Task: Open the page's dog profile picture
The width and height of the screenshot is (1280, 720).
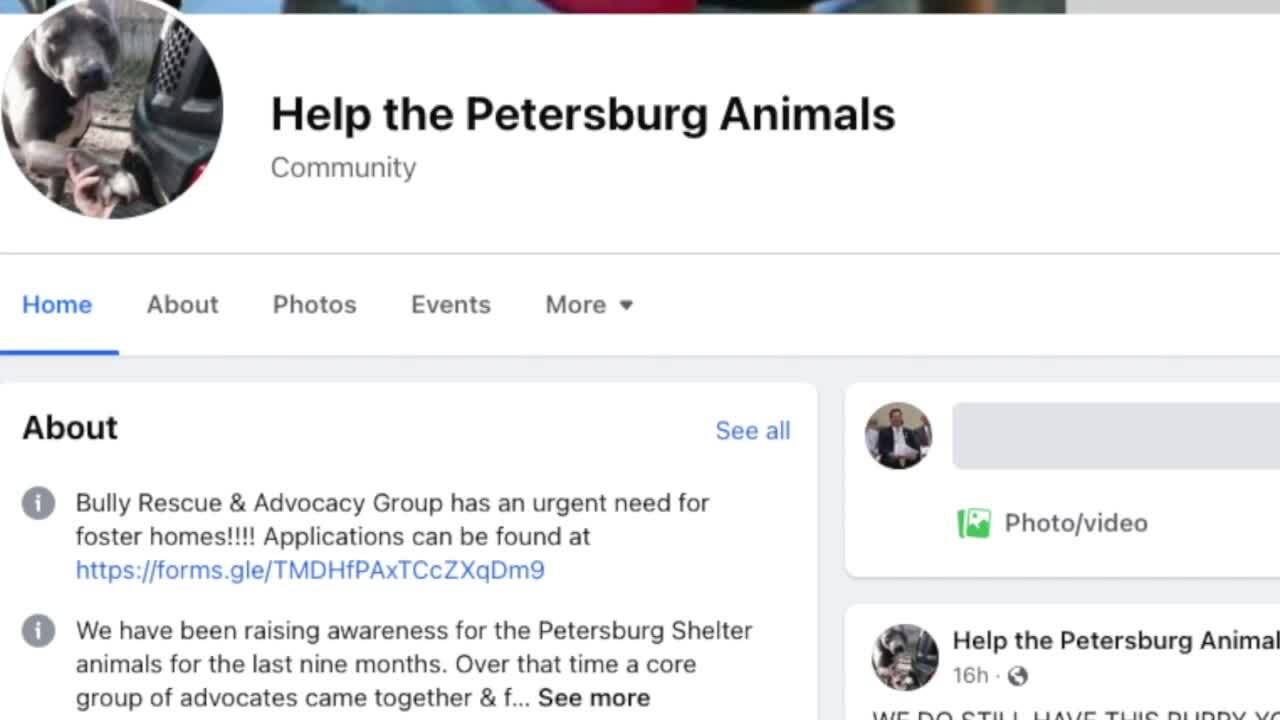Action: (111, 109)
